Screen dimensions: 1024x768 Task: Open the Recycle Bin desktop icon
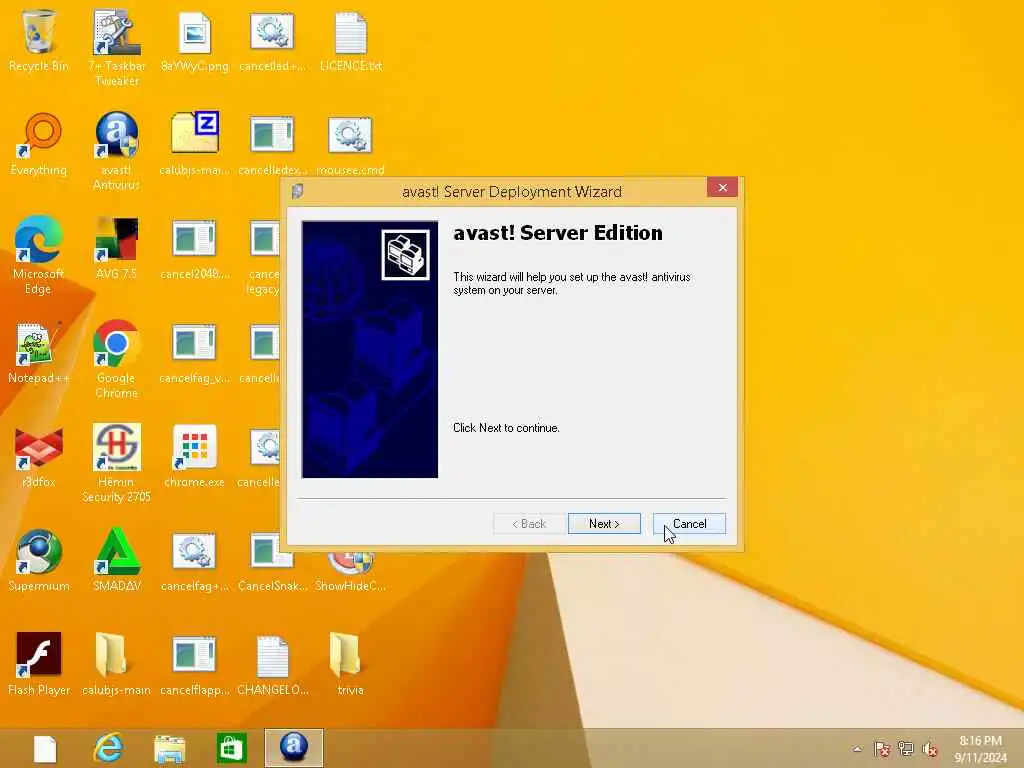pyautogui.click(x=39, y=40)
